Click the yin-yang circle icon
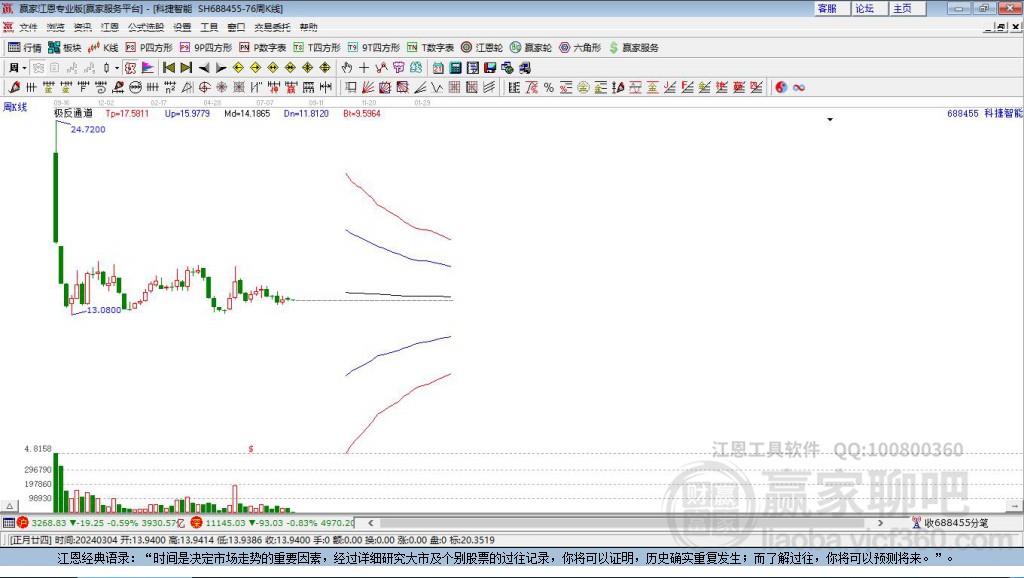The image size is (1024, 578). point(781,87)
